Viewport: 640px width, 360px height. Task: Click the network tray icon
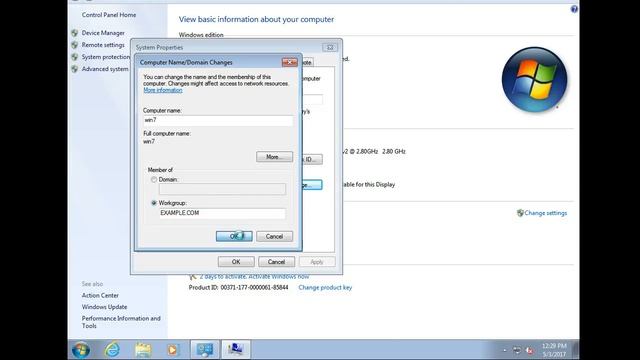(517, 350)
